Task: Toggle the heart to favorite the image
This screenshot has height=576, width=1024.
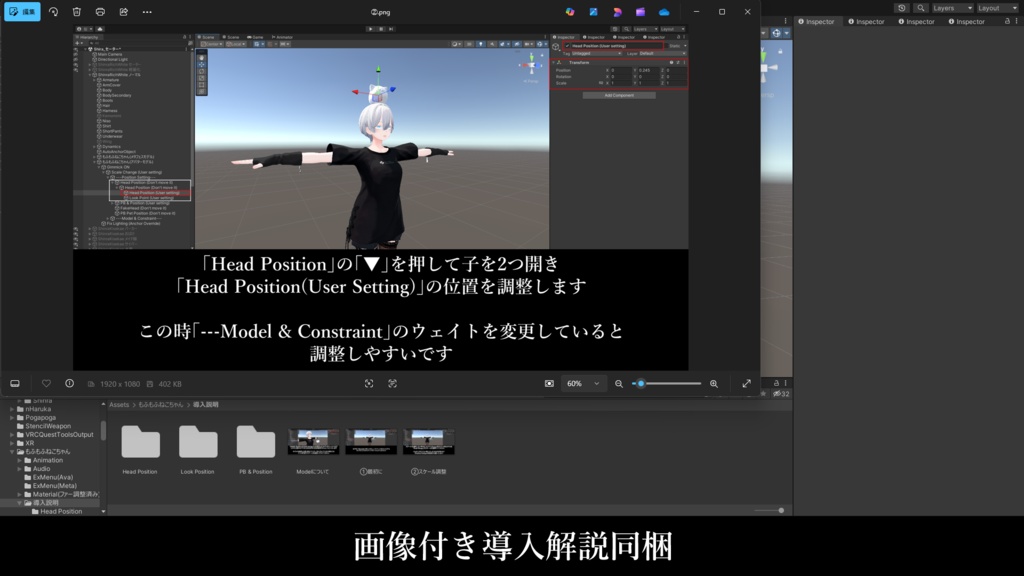Action: click(x=44, y=383)
